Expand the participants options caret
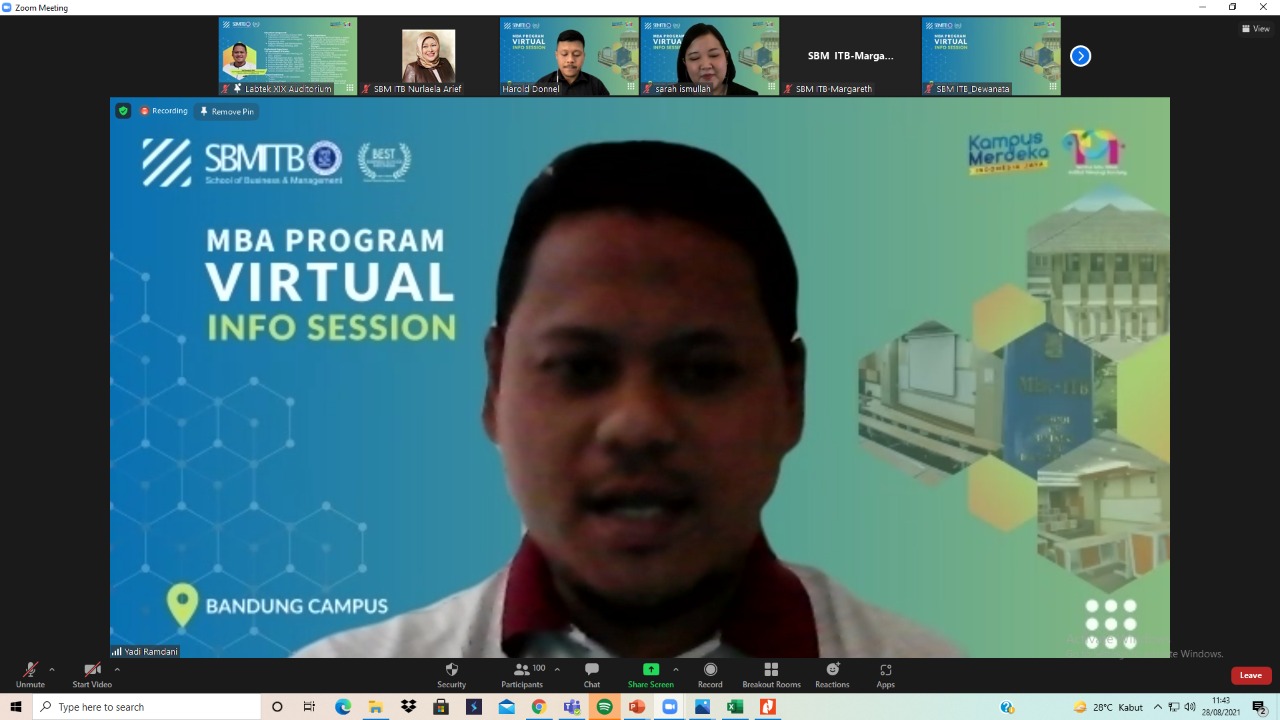Viewport: 1280px width, 720px height. tap(557, 669)
